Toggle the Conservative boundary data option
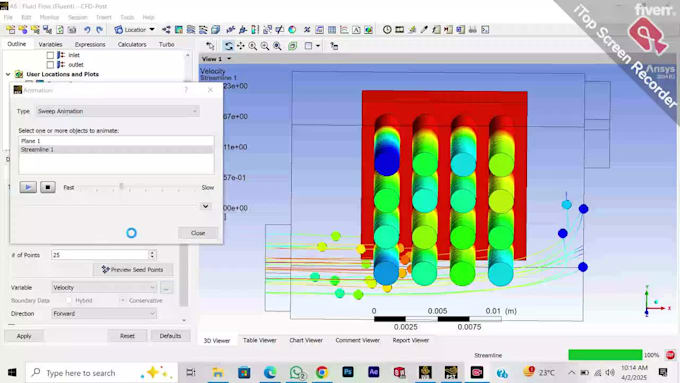This screenshot has height=383, width=680. tap(123, 300)
